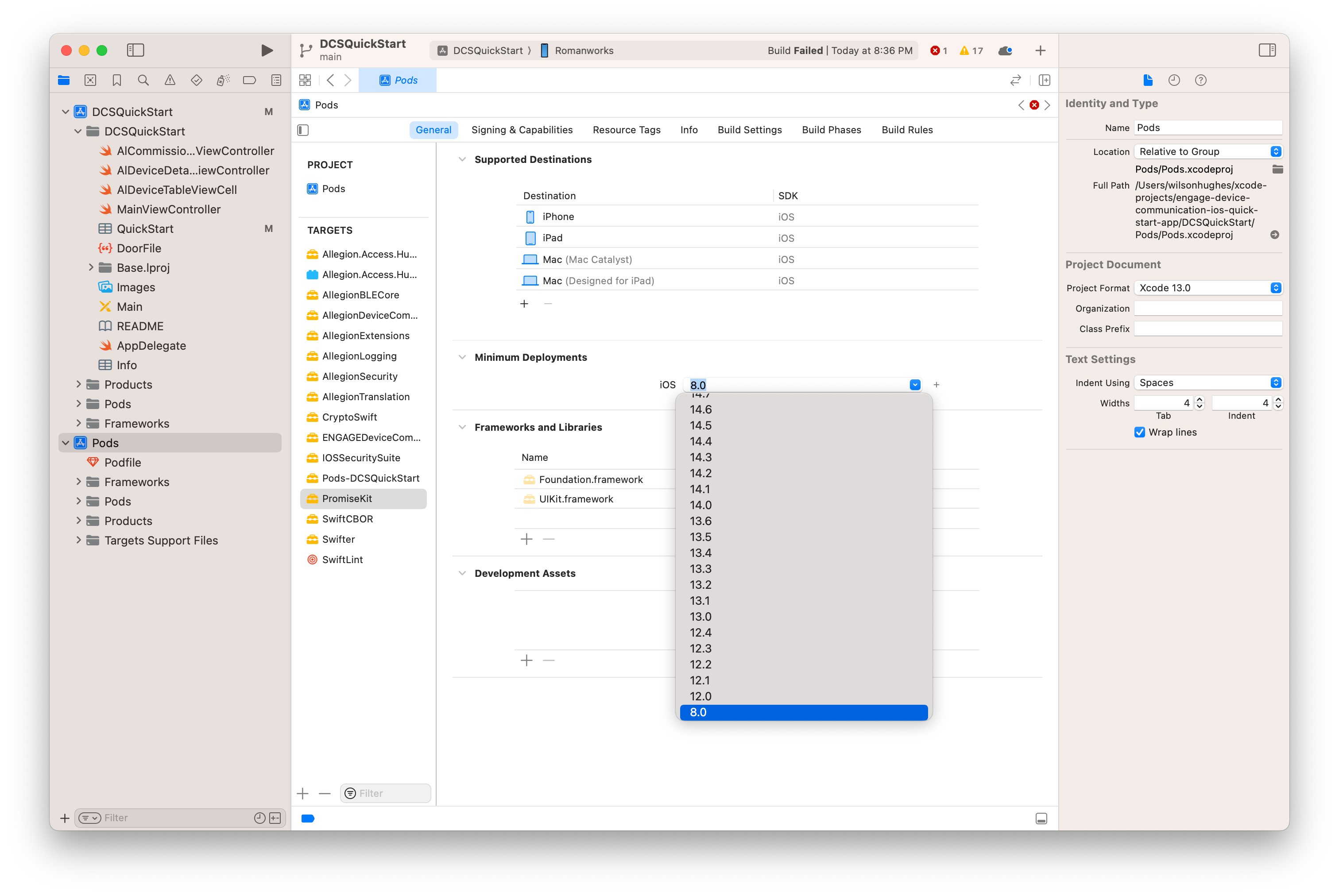Click the Organization text field
The width and height of the screenshot is (1339, 896).
click(1208, 309)
